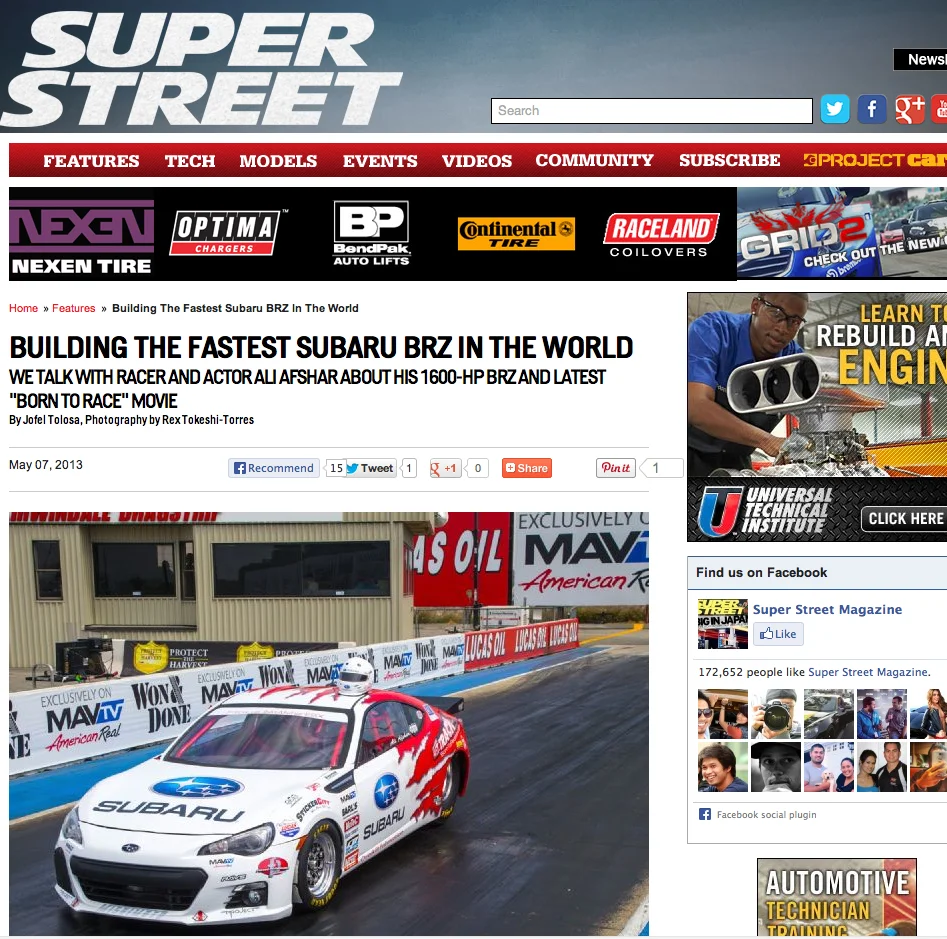Click the Pinterest count bubble showing 1

pyautogui.click(x=662, y=468)
